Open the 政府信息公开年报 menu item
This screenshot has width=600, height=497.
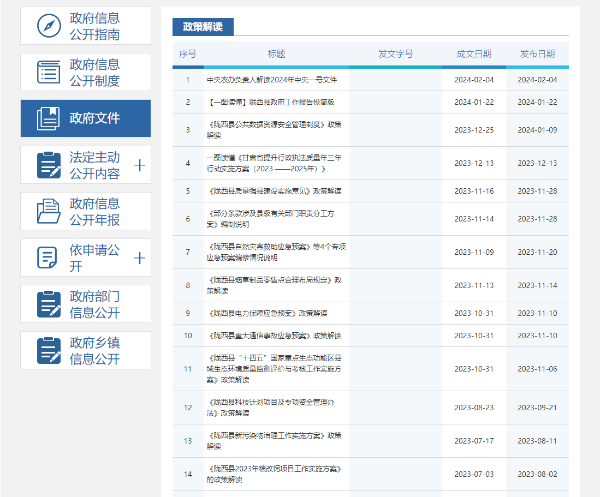coord(95,211)
